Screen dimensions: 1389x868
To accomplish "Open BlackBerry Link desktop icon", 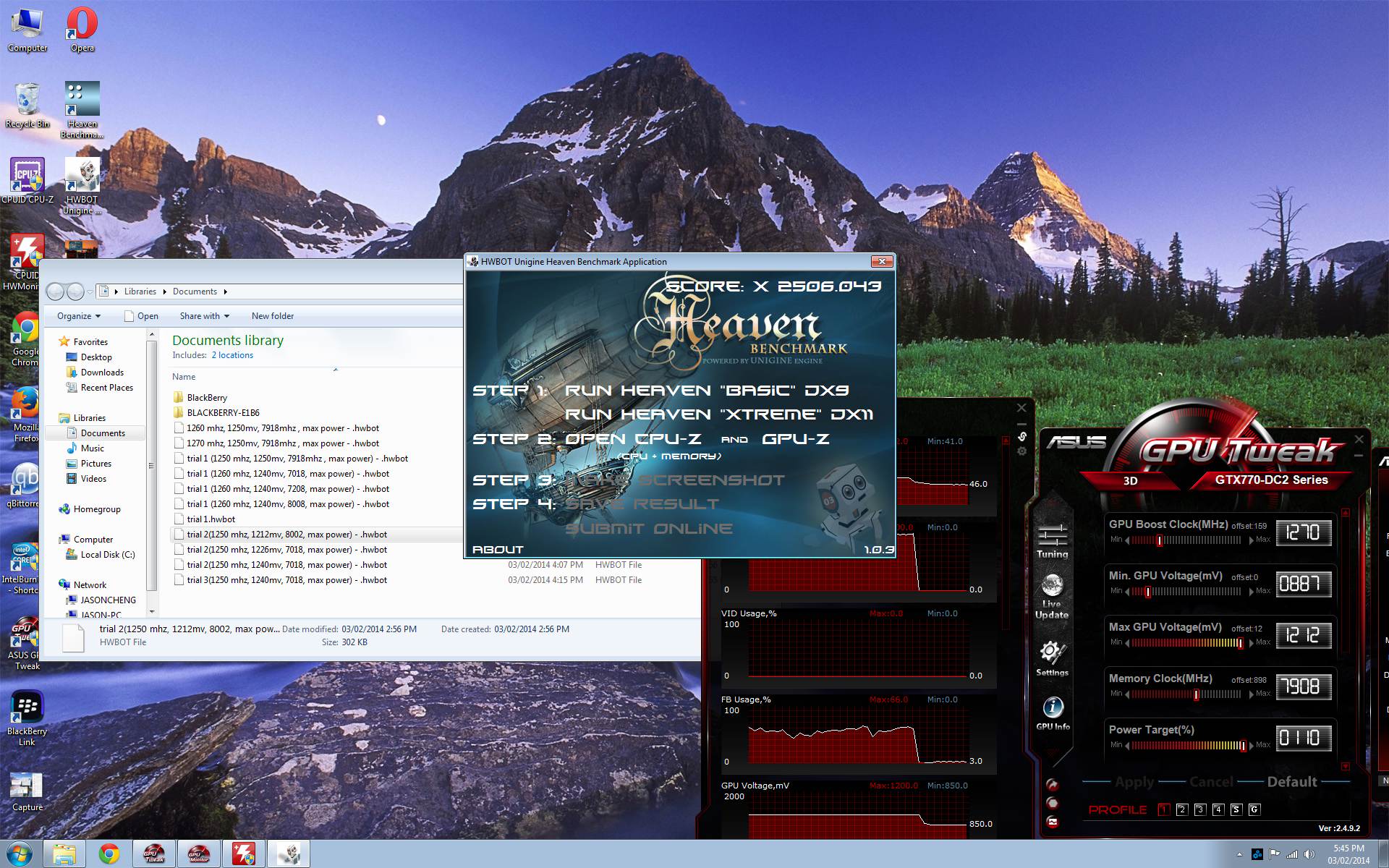I will click(27, 718).
